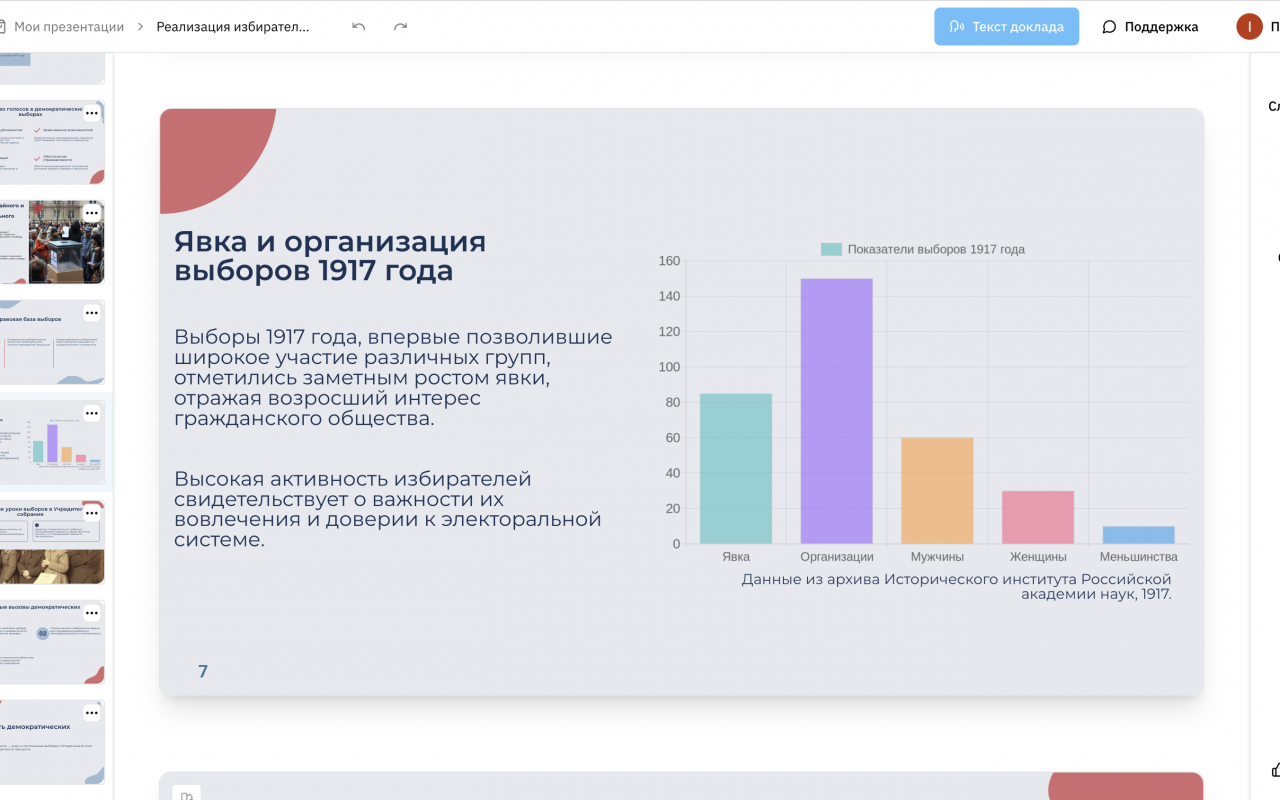Open three-dot menu on правовая база thumbnail
This screenshot has height=800, width=1280.
tap(92, 313)
